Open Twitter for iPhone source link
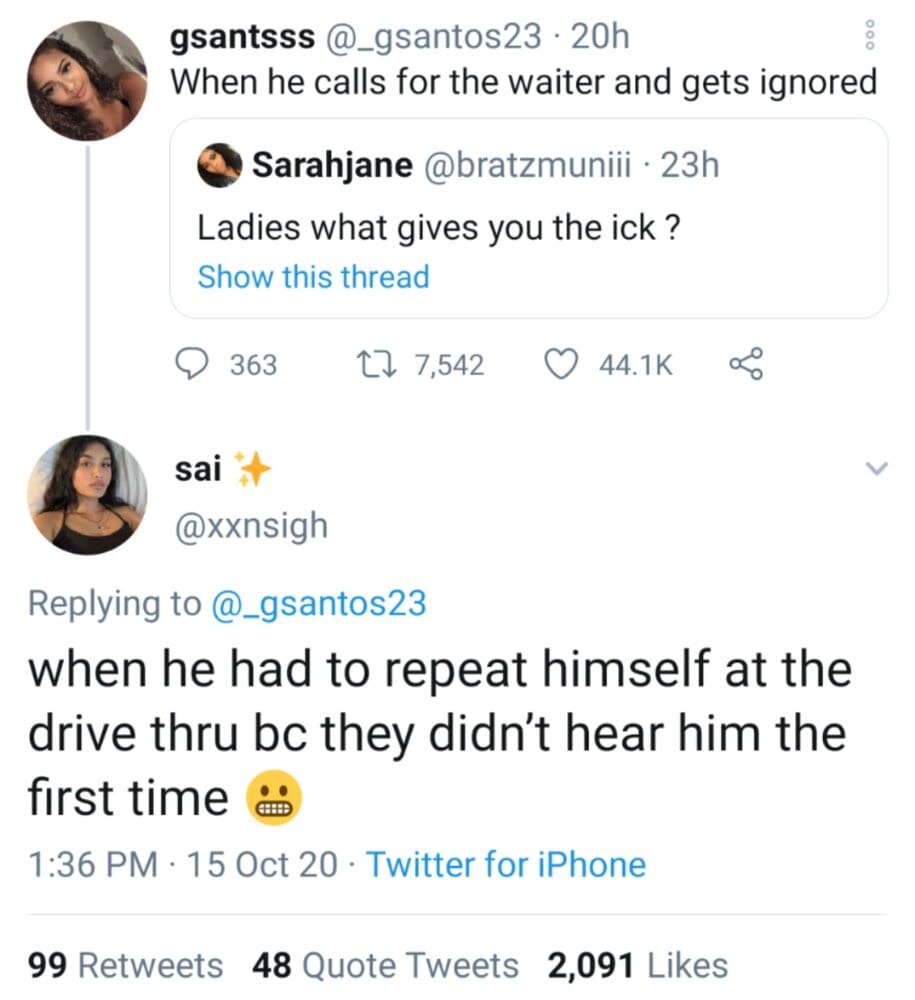The width and height of the screenshot is (915, 1000). [x=506, y=865]
